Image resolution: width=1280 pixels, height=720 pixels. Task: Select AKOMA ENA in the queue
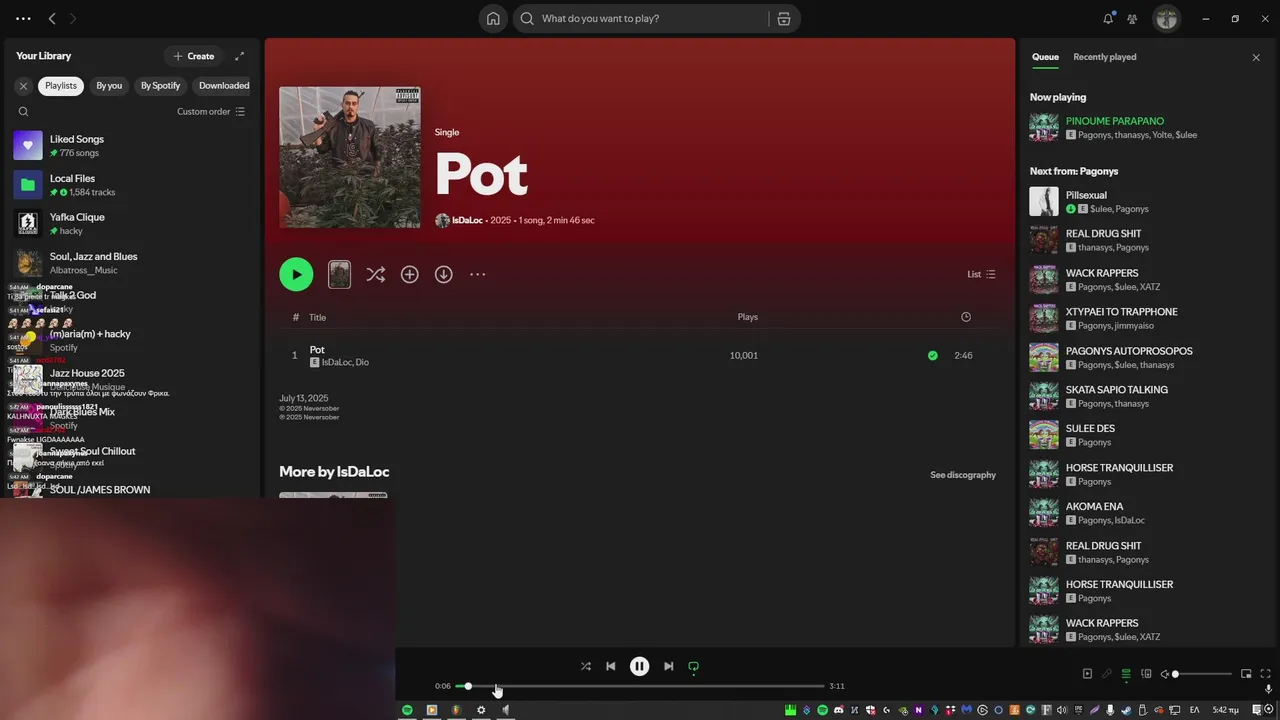(x=1144, y=513)
